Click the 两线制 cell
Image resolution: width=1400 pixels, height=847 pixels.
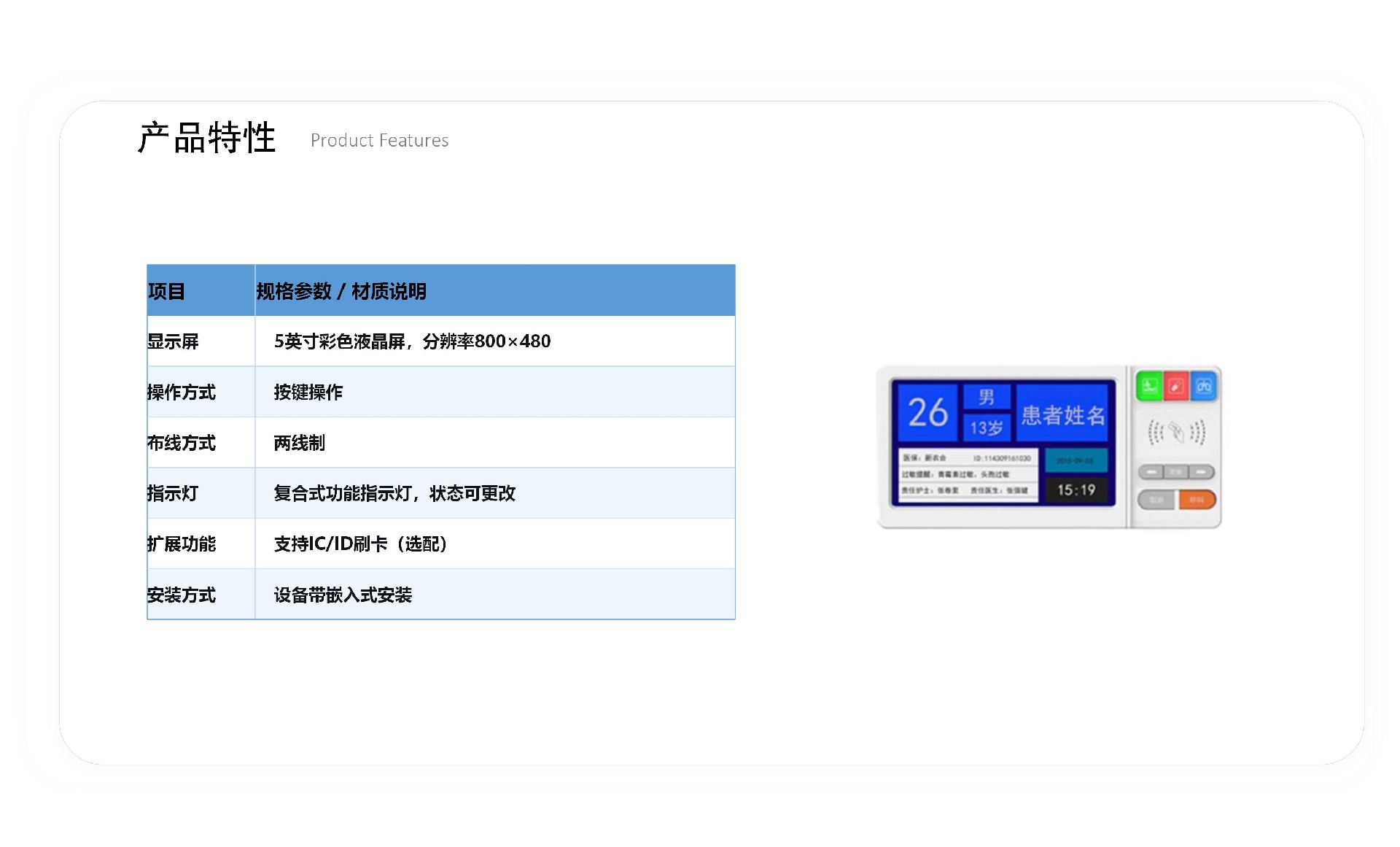coord(495,442)
